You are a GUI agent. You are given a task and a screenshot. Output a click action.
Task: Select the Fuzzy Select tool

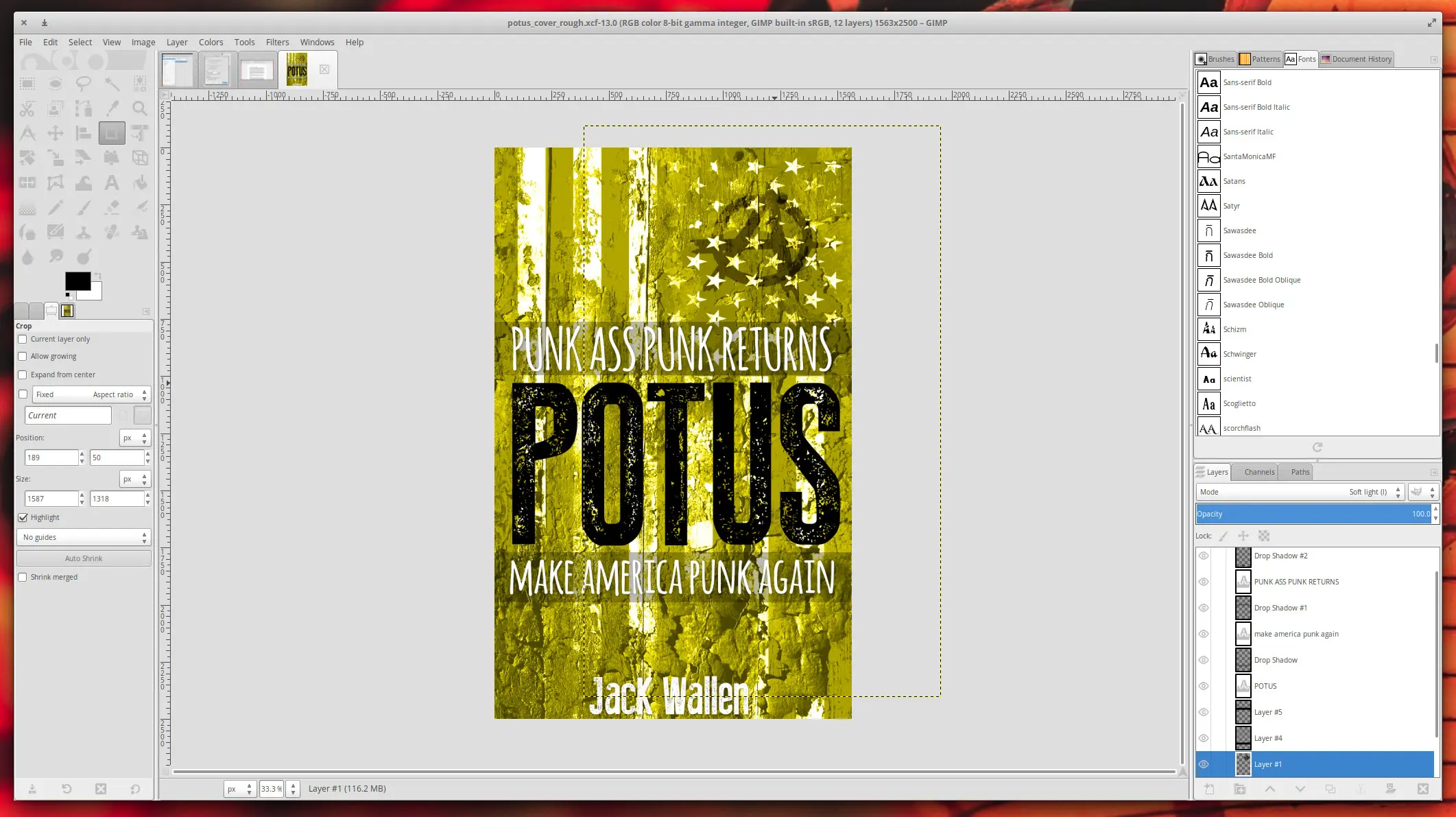click(112, 83)
